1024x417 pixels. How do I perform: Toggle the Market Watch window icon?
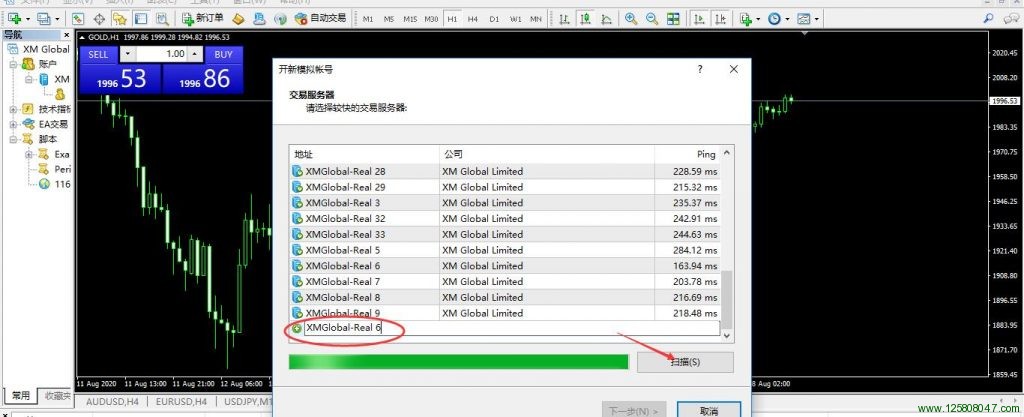(78, 19)
